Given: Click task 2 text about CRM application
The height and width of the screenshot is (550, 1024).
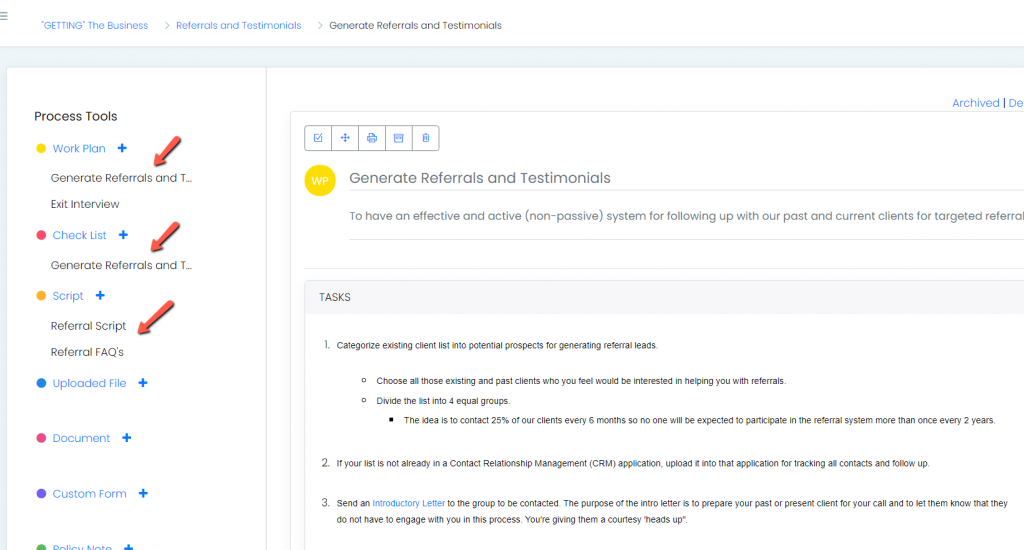Looking at the screenshot, I should point(633,463).
